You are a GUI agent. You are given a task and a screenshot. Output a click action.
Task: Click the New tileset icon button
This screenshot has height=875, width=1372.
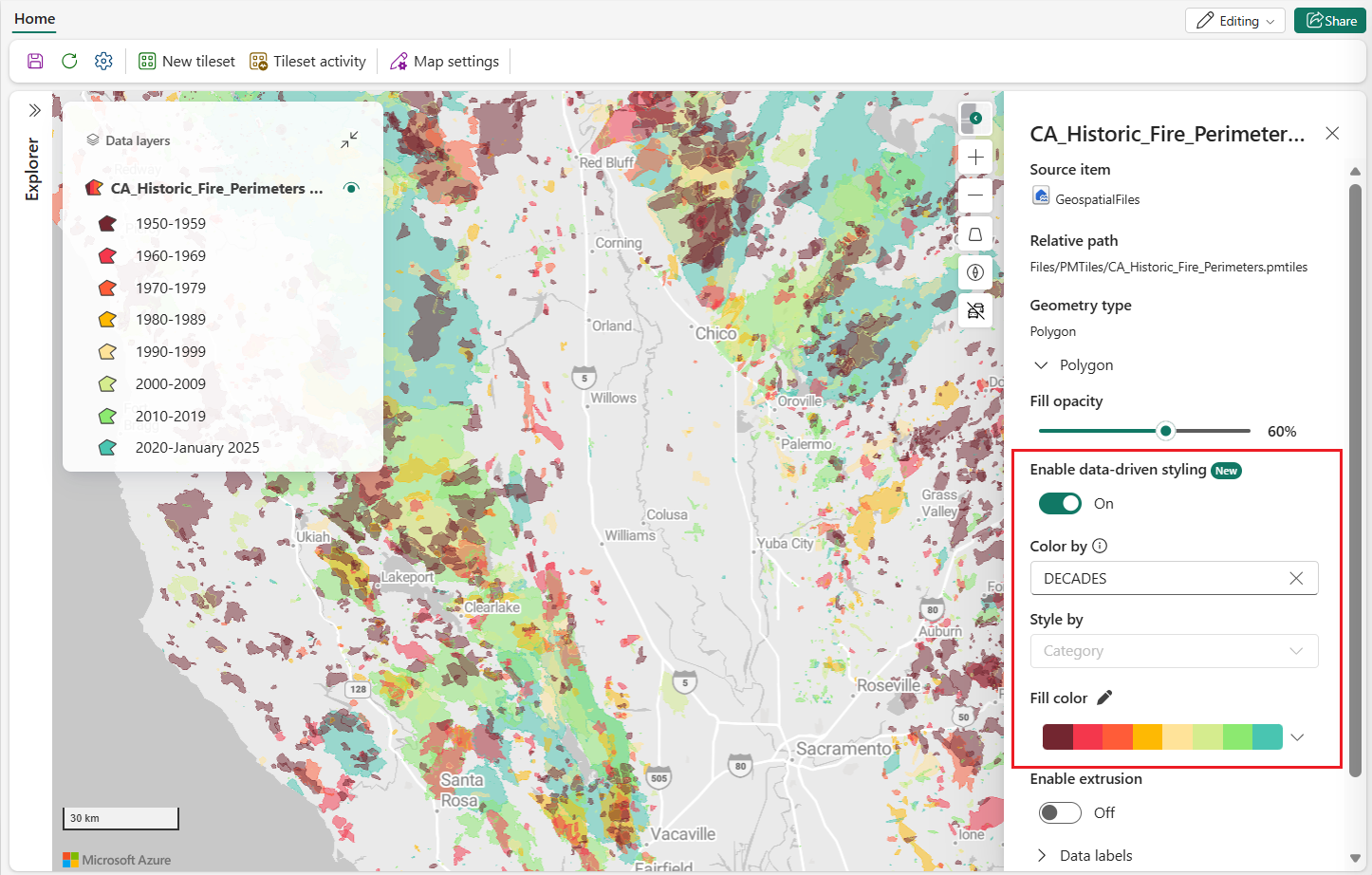coord(187,62)
